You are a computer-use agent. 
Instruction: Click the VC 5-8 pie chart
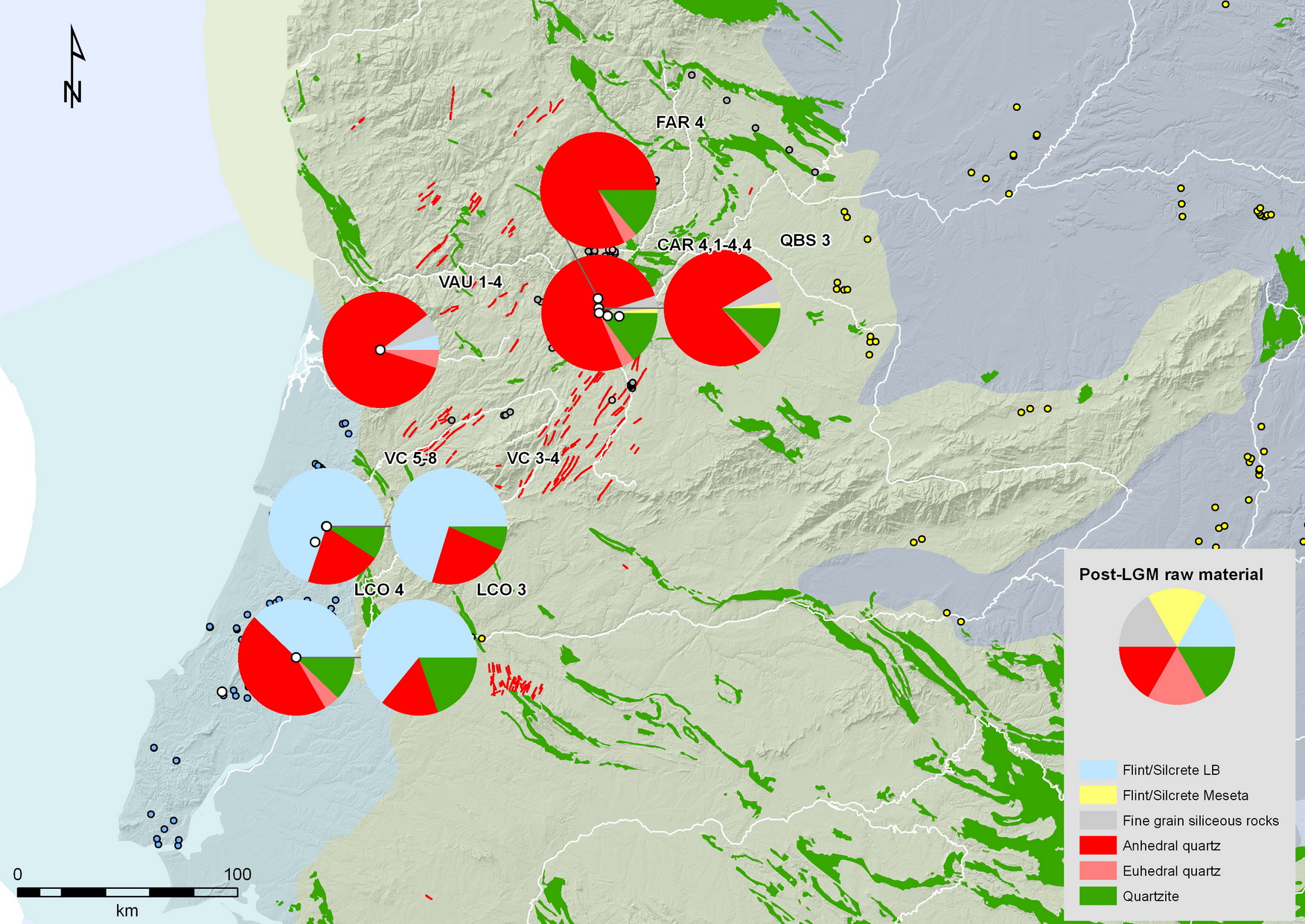[326, 526]
